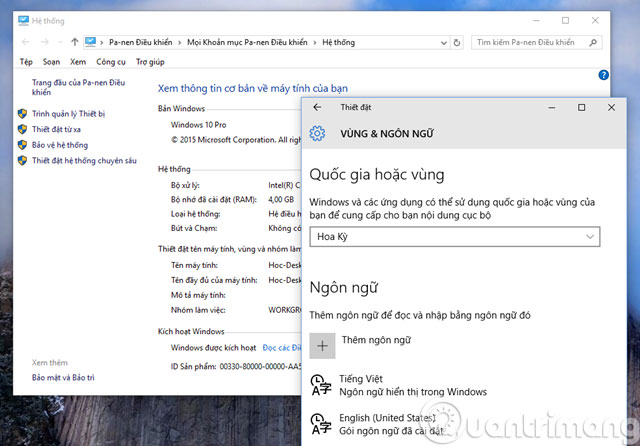640x446 pixels.
Task: Expand the address bar history dropdown
Action: pos(444,43)
